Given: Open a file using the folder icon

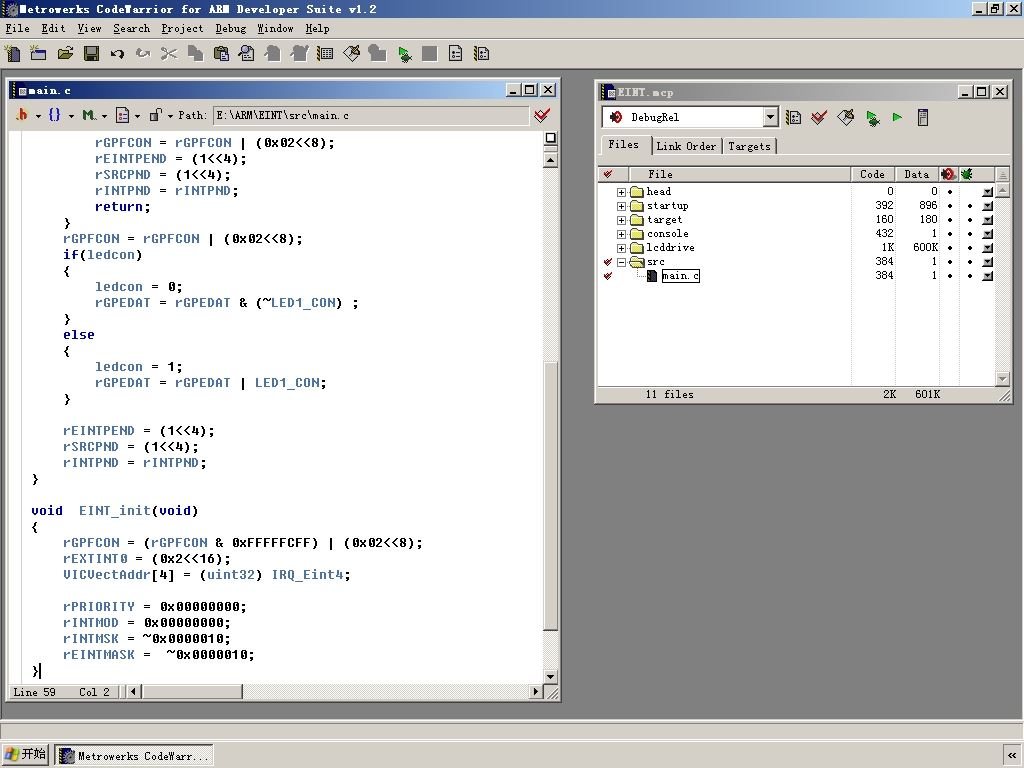Looking at the screenshot, I should pos(65,54).
